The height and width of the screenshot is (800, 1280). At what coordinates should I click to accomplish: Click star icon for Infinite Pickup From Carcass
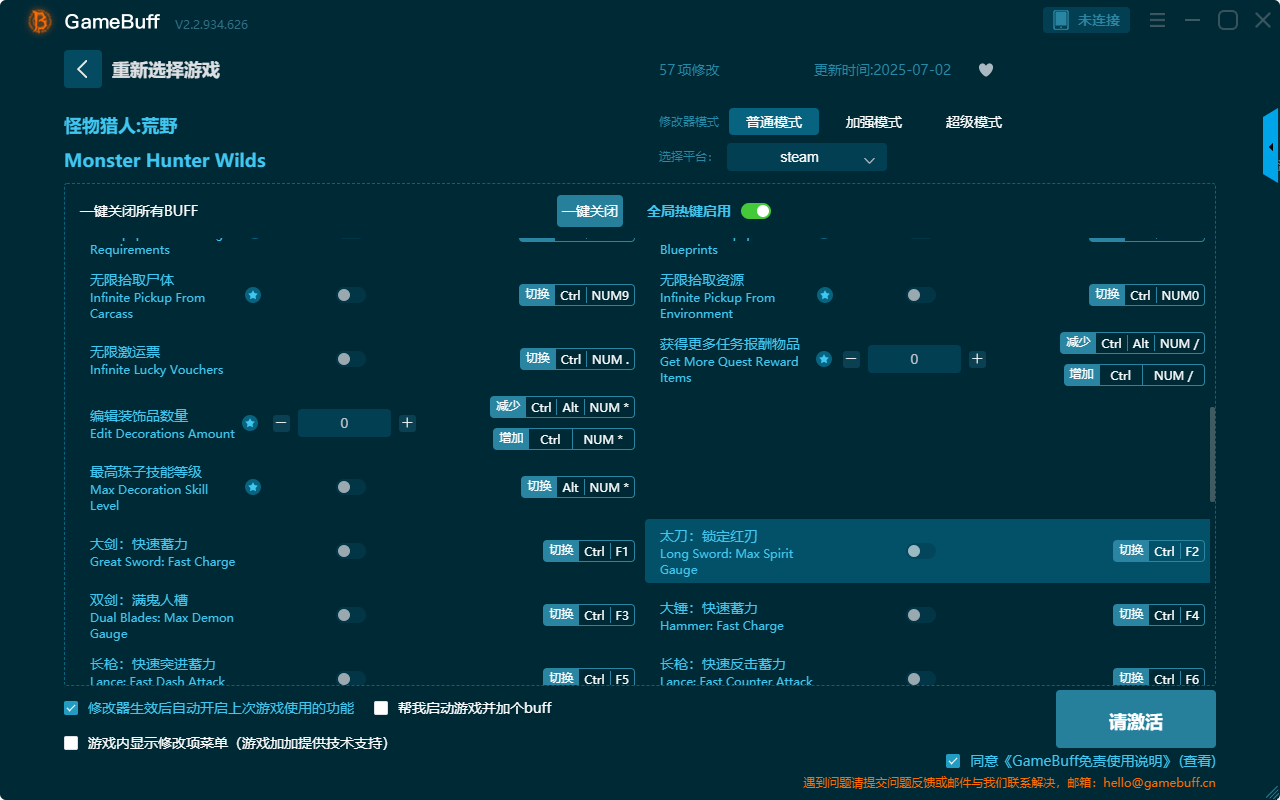tap(253, 295)
